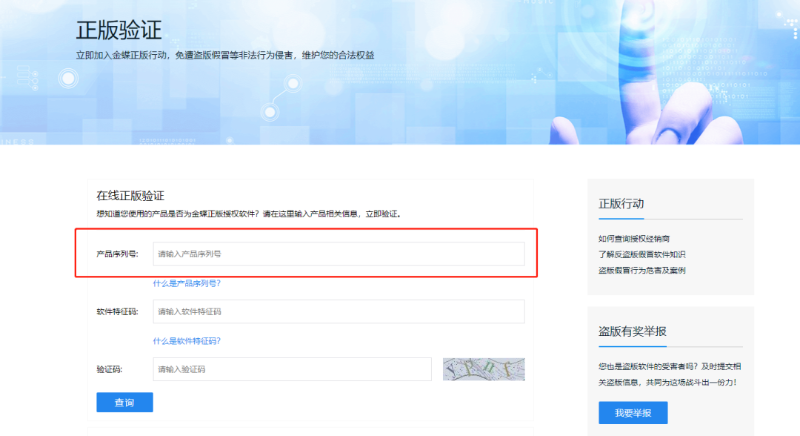This screenshot has width=800, height=436.
Task: Open the 盗版假冒行为危害及案例 link
Action: [642, 270]
